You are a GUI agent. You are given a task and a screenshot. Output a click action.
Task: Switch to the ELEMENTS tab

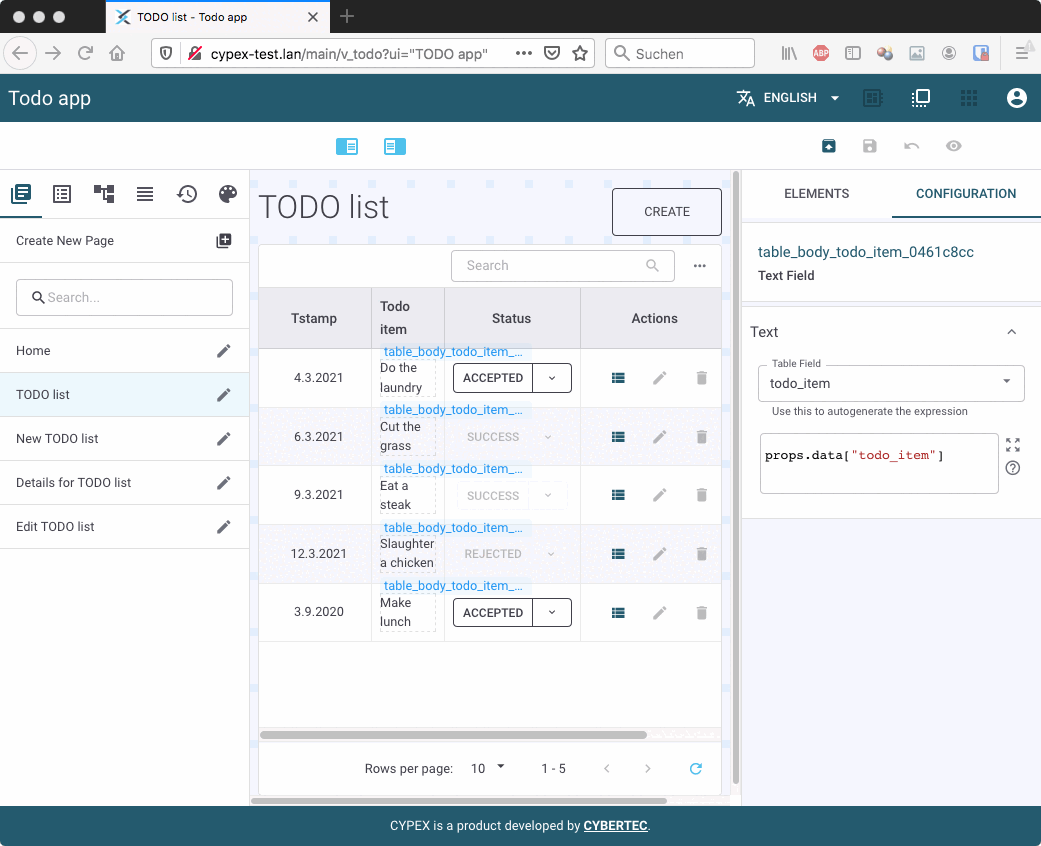point(816,194)
